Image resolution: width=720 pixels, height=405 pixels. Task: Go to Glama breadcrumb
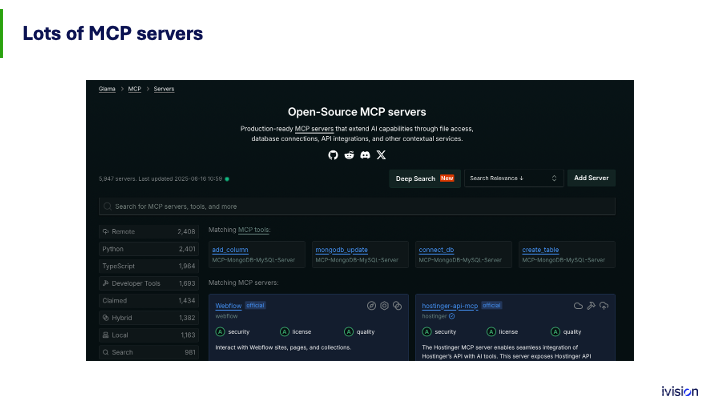point(107,89)
